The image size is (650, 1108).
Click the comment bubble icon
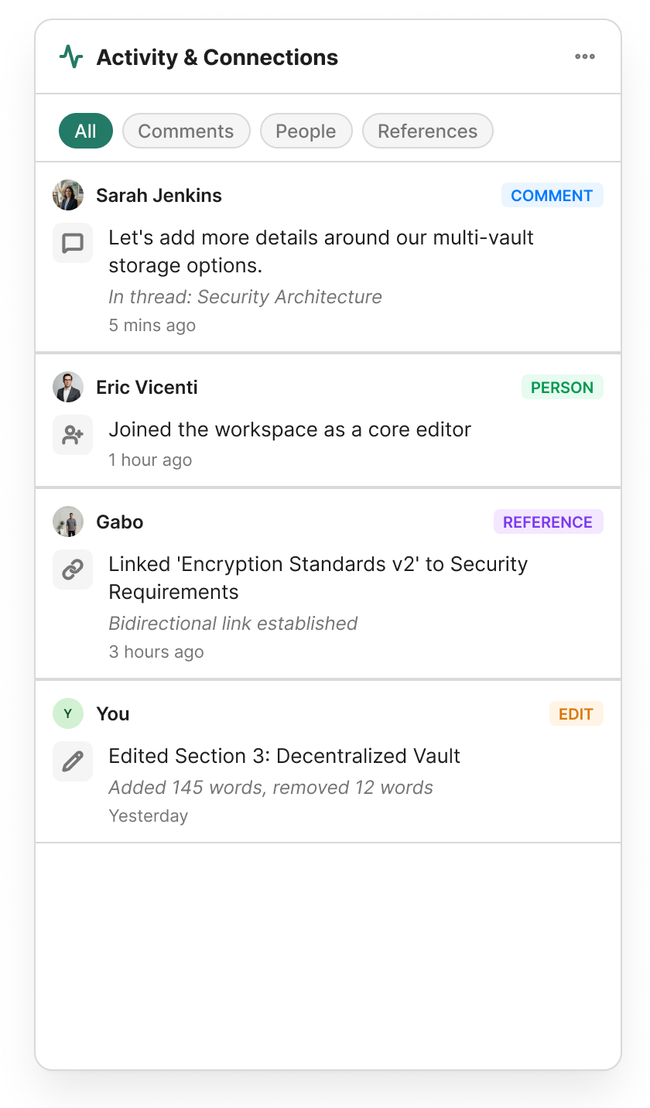click(x=73, y=243)
